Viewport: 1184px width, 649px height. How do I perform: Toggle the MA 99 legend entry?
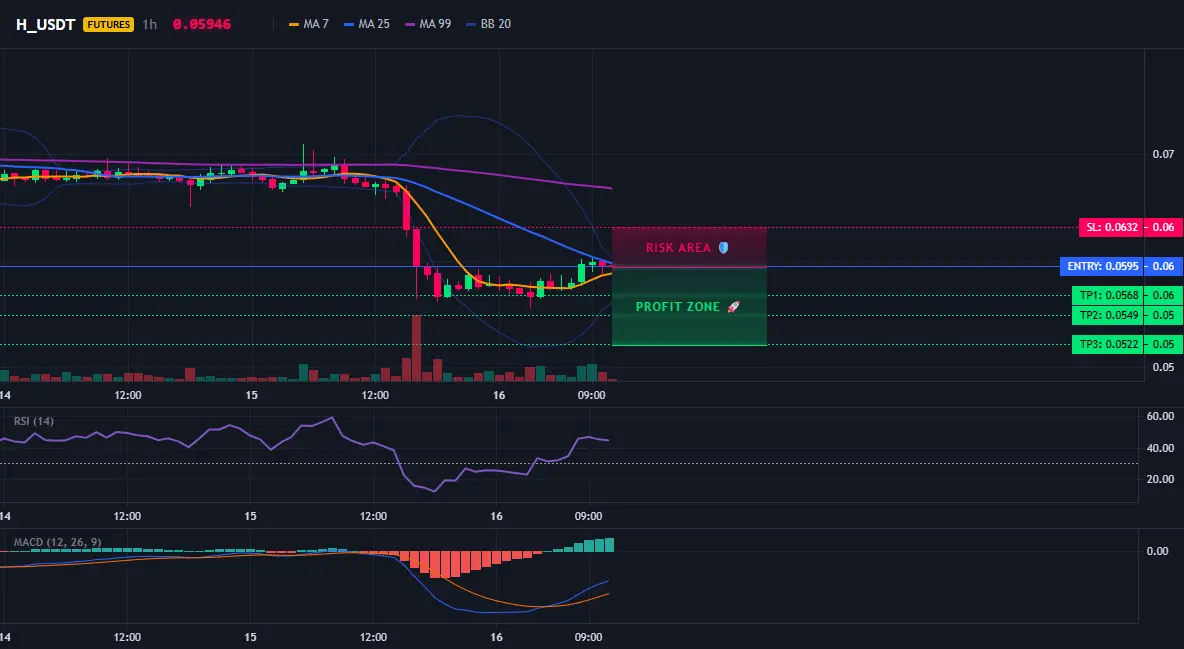tap(428, 24)
